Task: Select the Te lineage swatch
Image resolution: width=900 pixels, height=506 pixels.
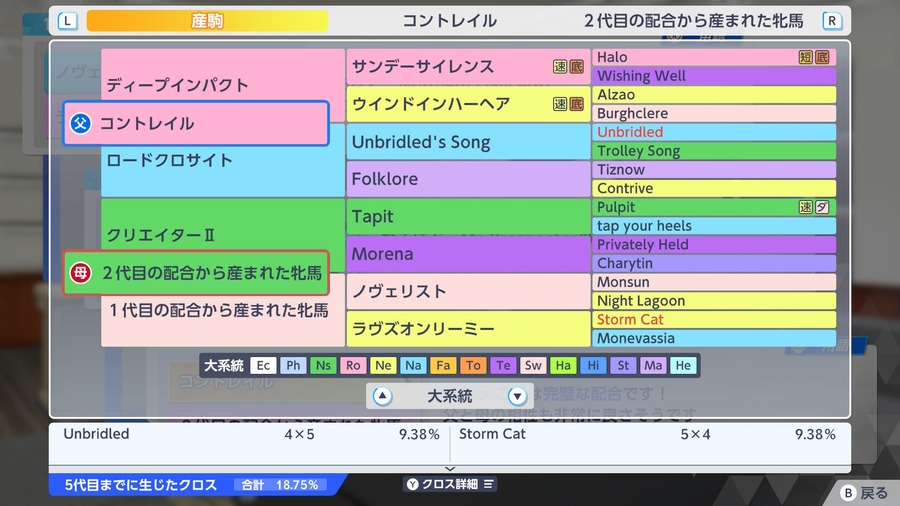Action: click(503, 365)
